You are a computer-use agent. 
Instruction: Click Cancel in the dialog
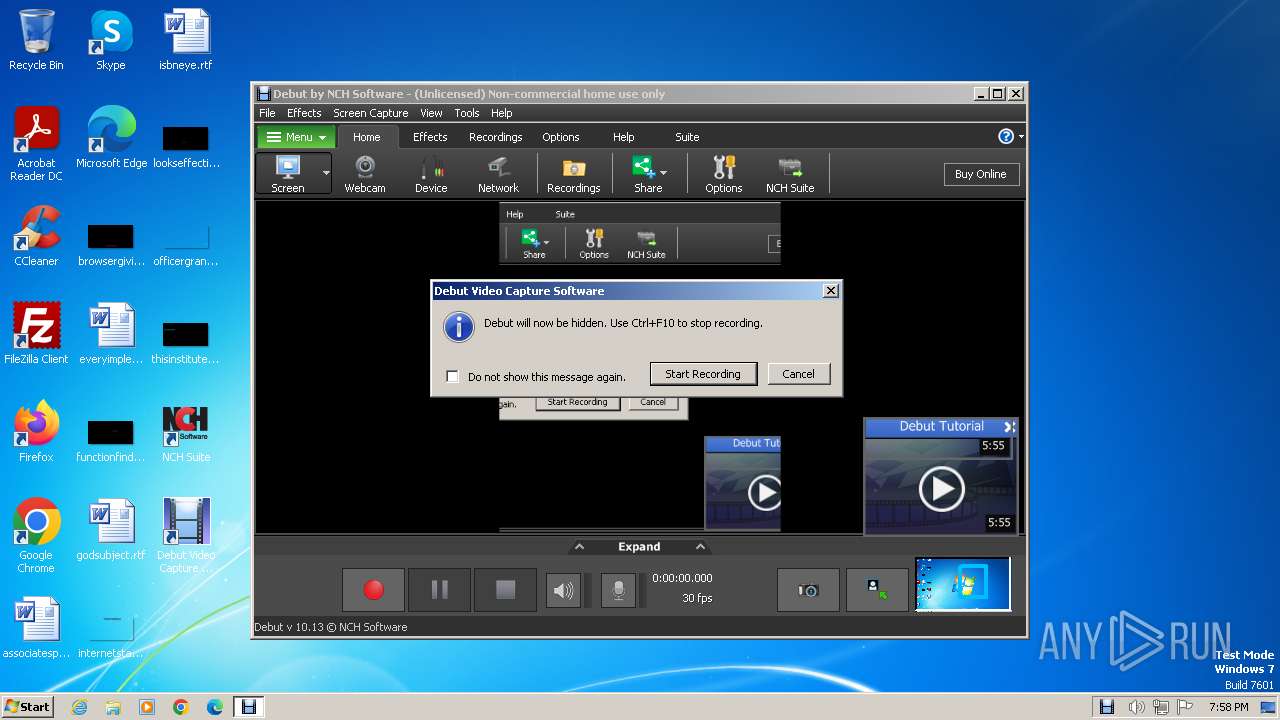(x=798, y=374)
